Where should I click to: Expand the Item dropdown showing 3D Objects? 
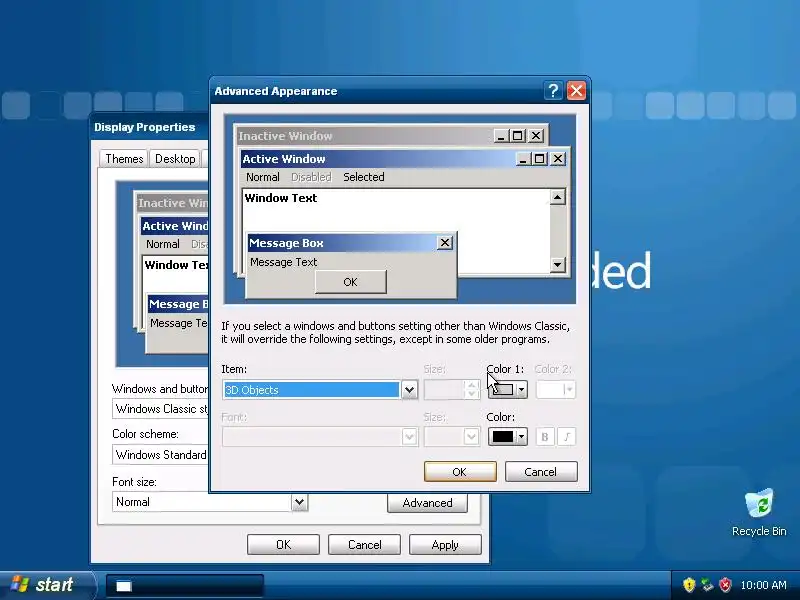[x=409, y=390]
